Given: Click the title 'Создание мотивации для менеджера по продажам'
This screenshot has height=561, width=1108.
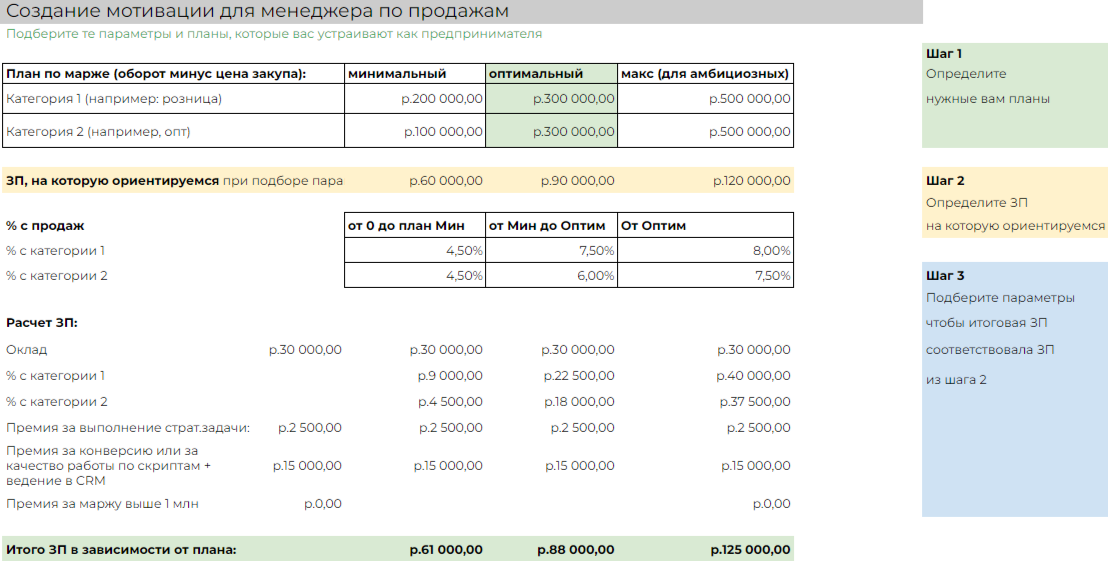Looking at the screenshot, I should (x=257, y=11).
